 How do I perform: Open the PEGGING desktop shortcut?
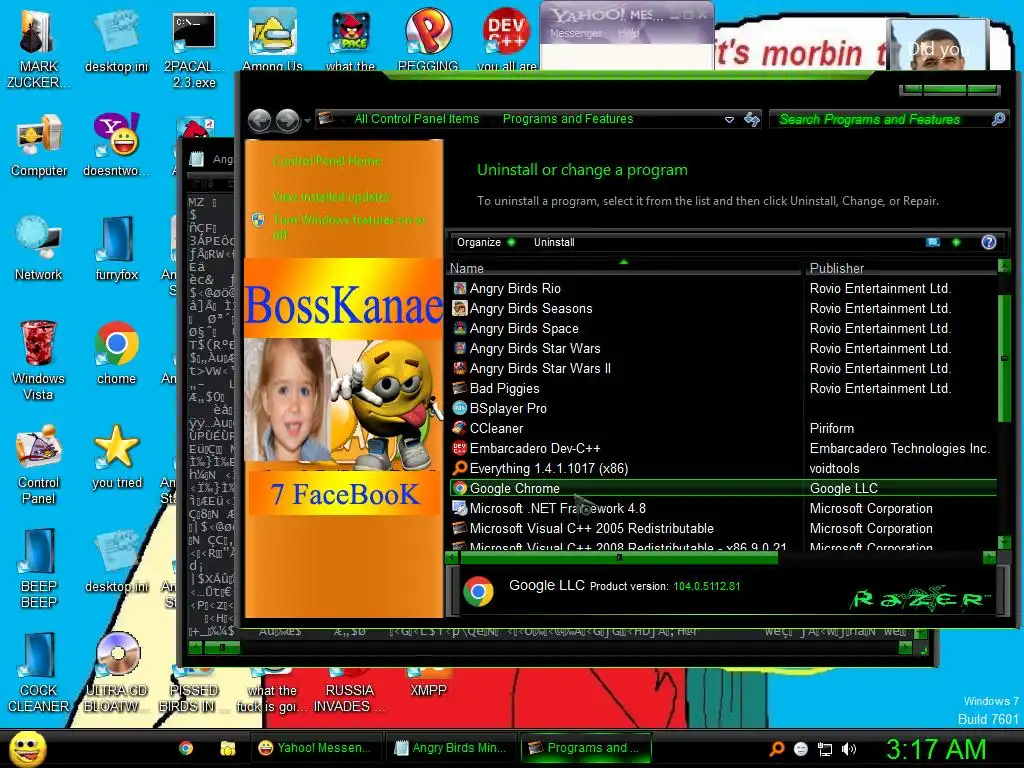click(428, 39)
